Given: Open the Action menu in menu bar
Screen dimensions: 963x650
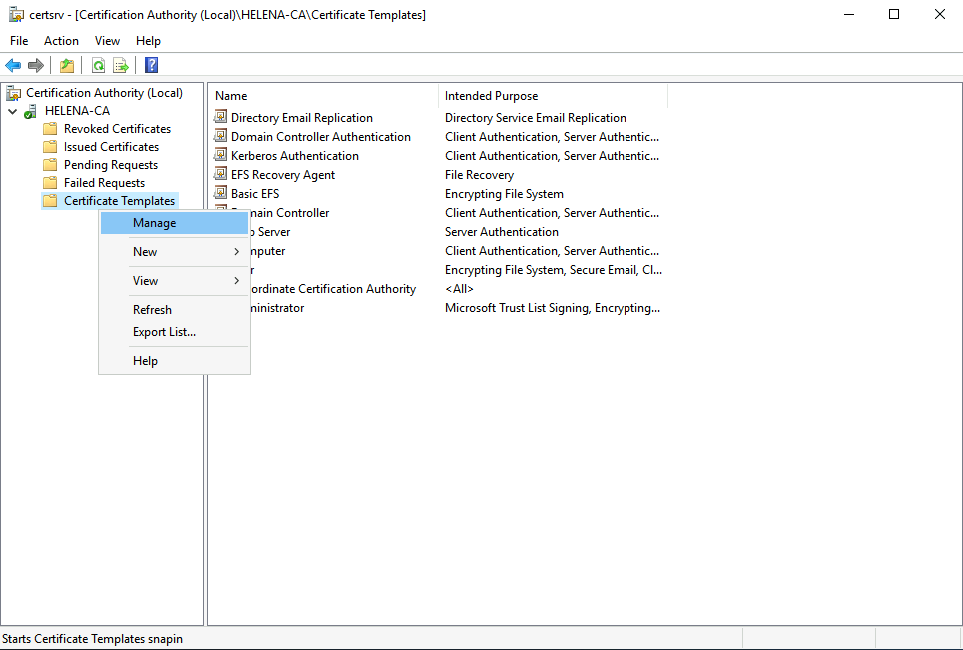Looking at the screenshot, I should click(61, 41).
